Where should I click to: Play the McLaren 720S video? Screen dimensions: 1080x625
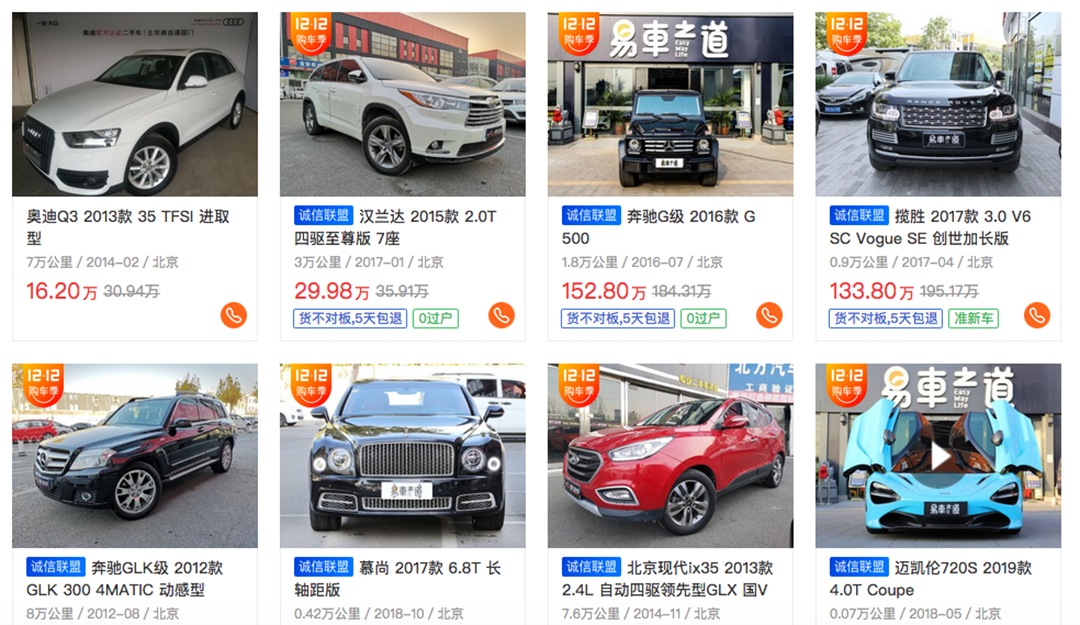[939, 455]
